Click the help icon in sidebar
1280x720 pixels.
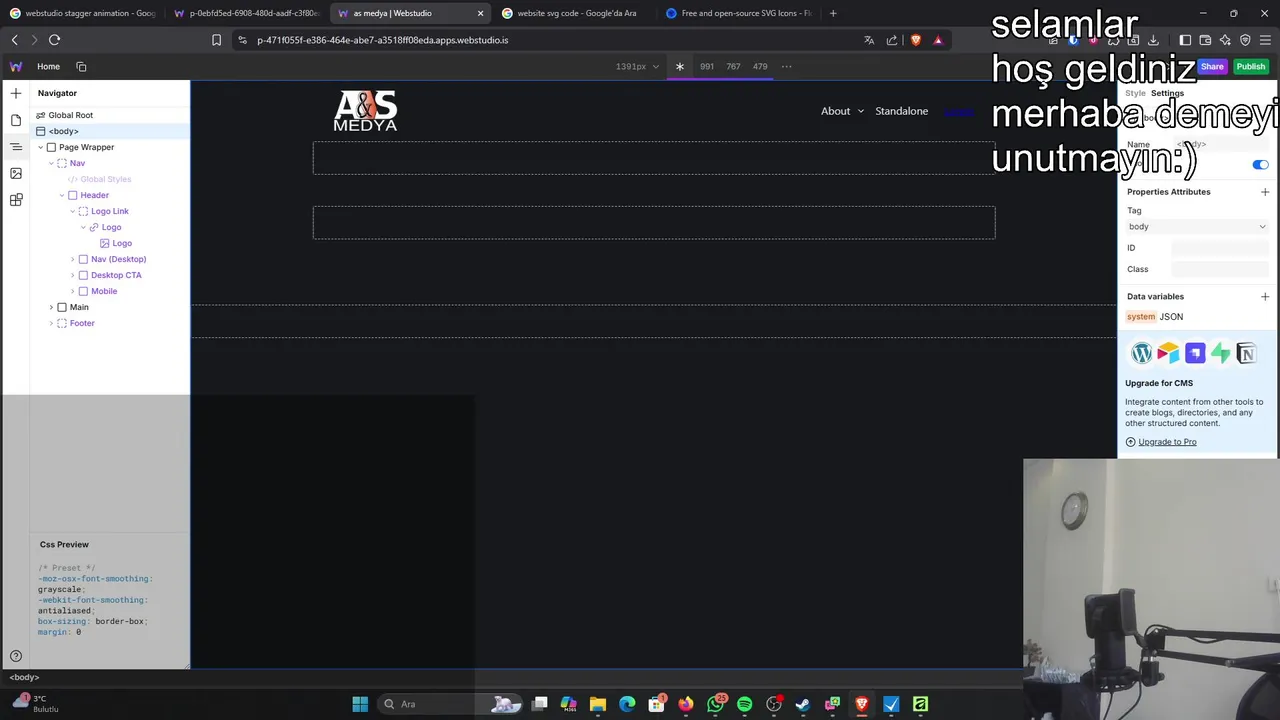tap(16, 656)
